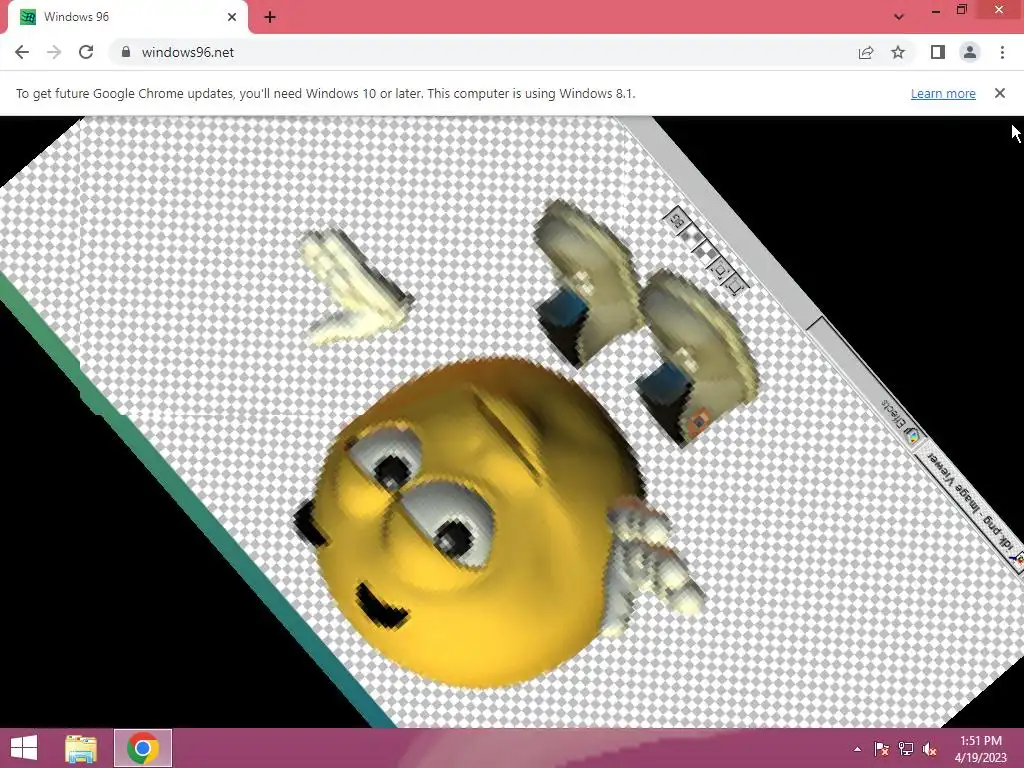Show hidden system tray icons
The height and width of the screenshot is (768, 1024).
tap(857, 749)
